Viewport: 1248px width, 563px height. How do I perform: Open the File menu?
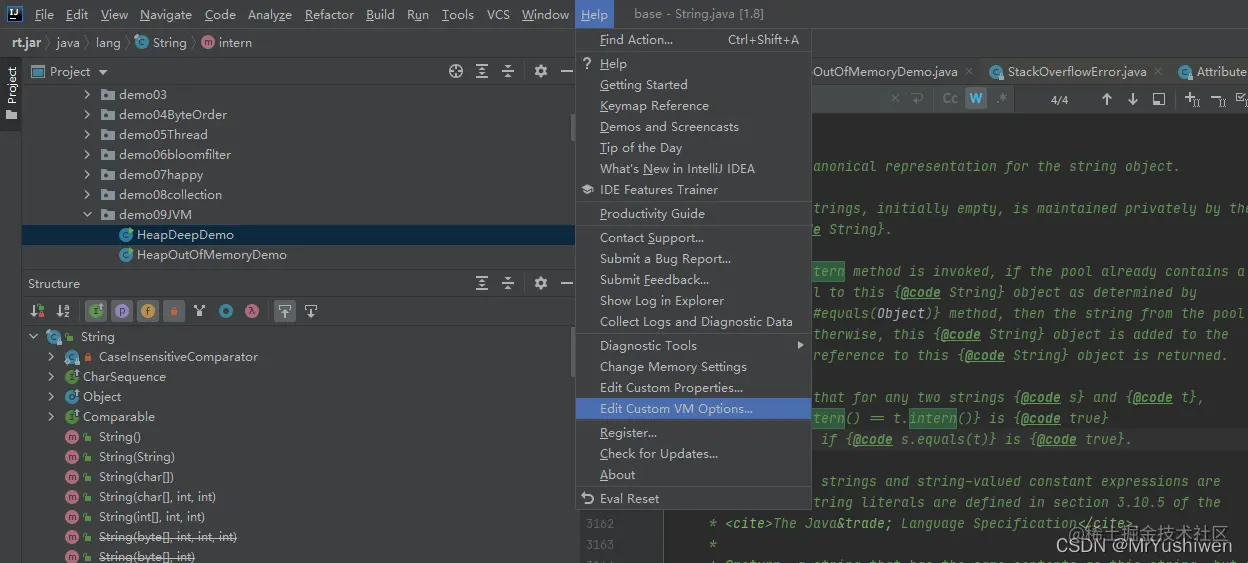pyautogui.click(x=44, y=14)
